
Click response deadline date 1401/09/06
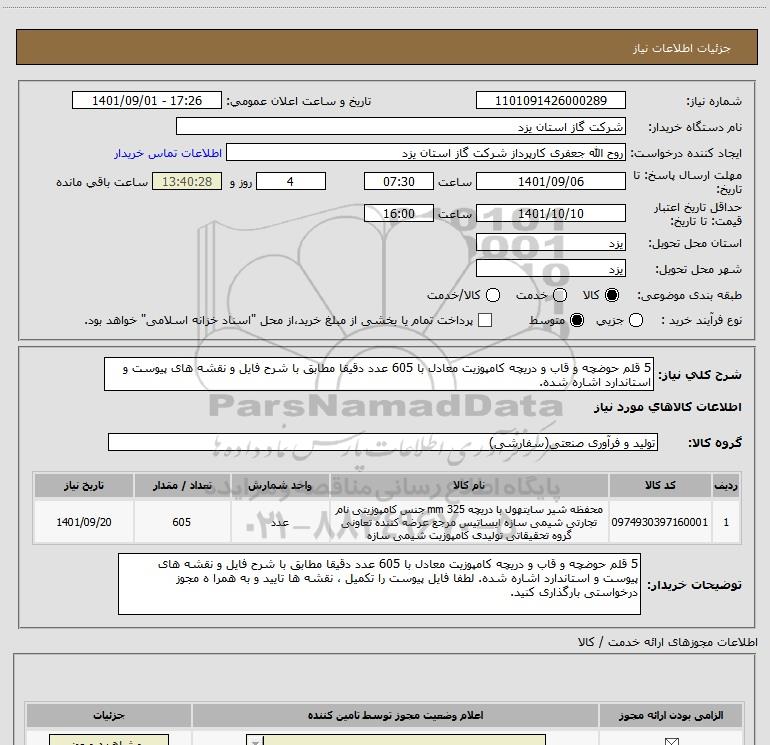click(x=550, y=181)
